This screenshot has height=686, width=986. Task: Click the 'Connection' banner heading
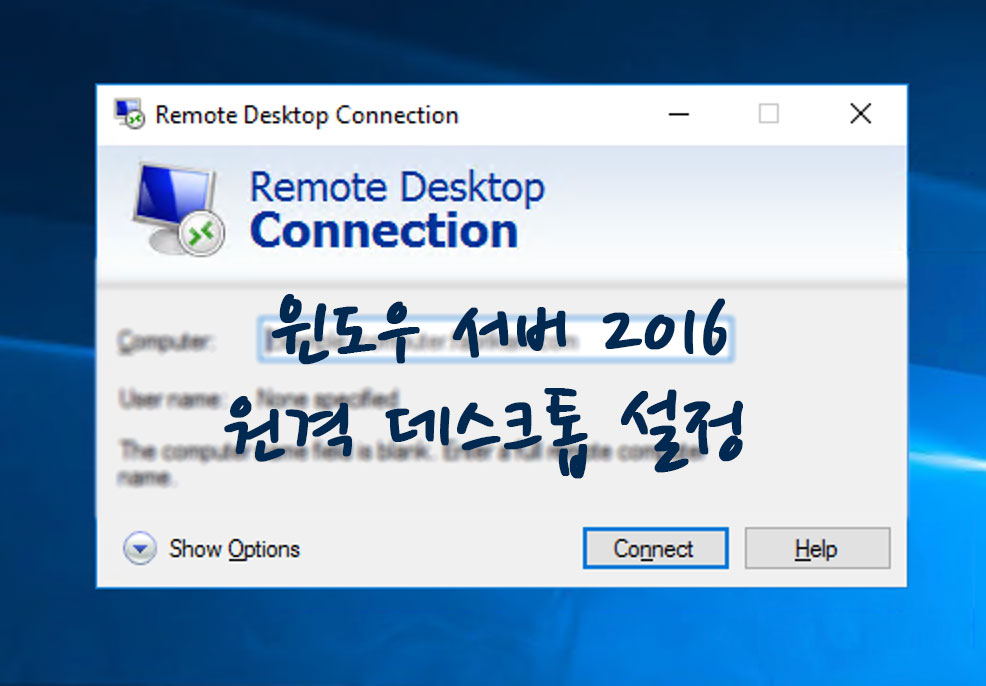coord(384,231)
